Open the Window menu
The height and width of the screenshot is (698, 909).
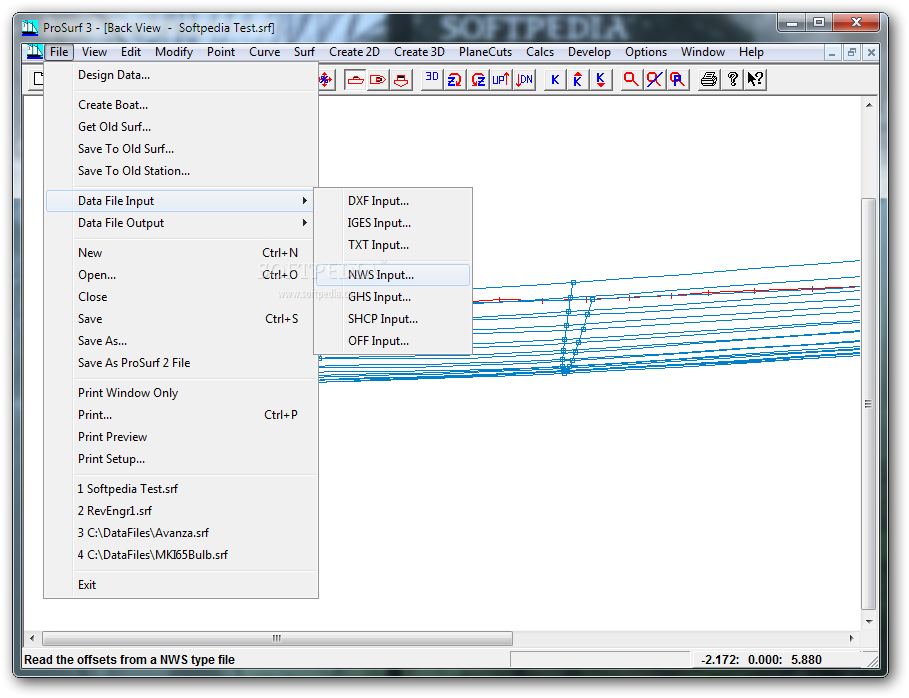(x=703, y=52)
